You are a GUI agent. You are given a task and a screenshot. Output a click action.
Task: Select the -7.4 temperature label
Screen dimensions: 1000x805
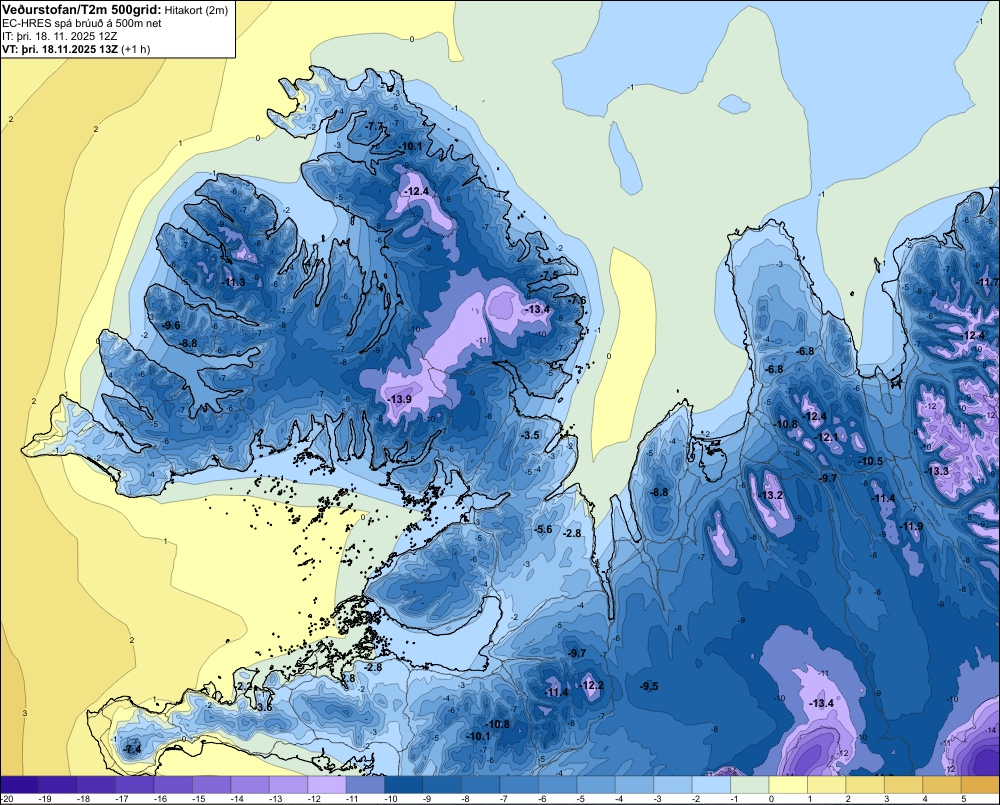click(x=133, y=750)
